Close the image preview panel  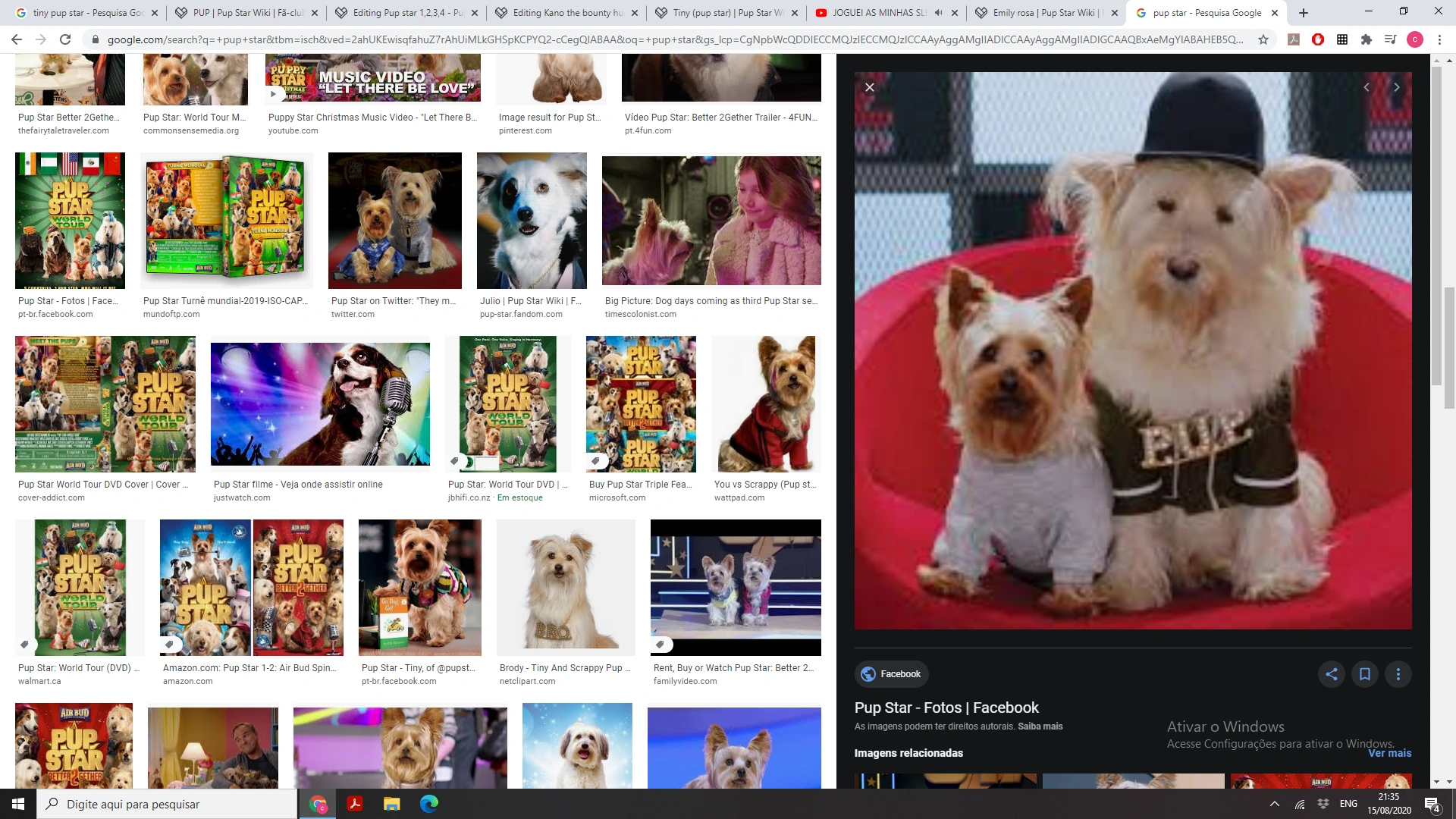(870, 87)
